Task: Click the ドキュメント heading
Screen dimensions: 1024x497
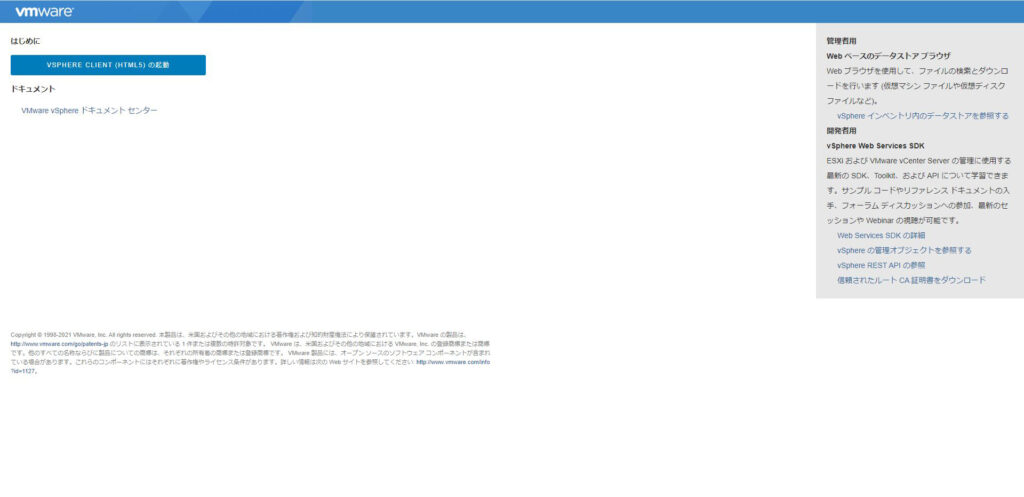Action: pos(33,89)
